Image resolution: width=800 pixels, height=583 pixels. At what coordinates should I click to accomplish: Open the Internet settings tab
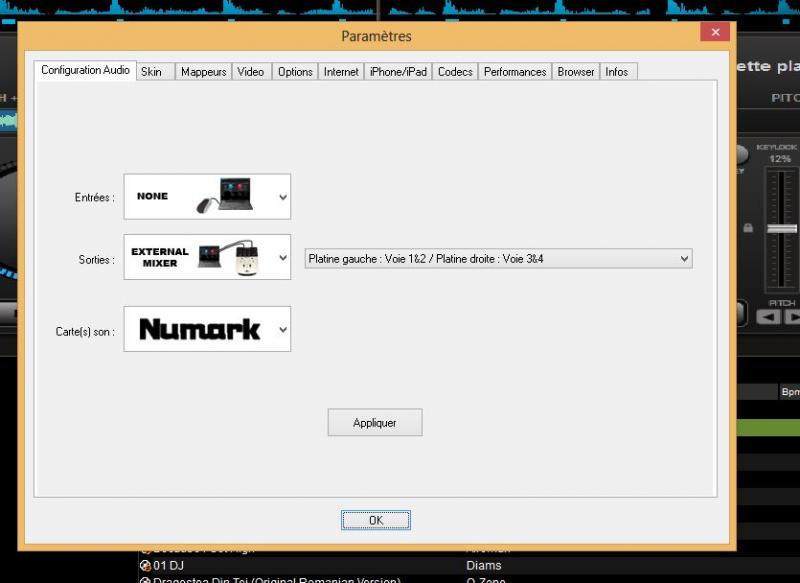point(341,72)
